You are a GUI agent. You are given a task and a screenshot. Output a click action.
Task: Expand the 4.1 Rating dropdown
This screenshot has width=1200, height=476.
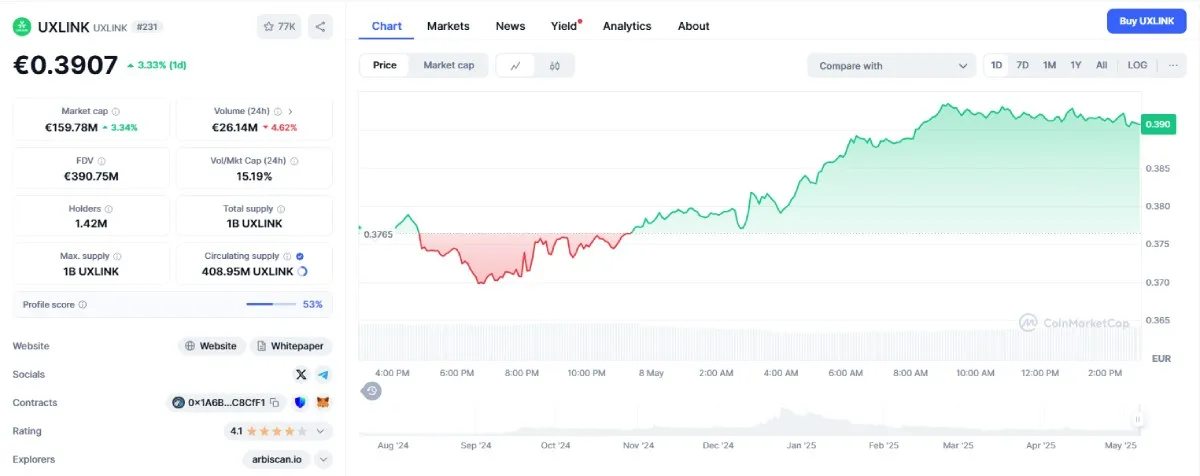[x=321, y=431]
